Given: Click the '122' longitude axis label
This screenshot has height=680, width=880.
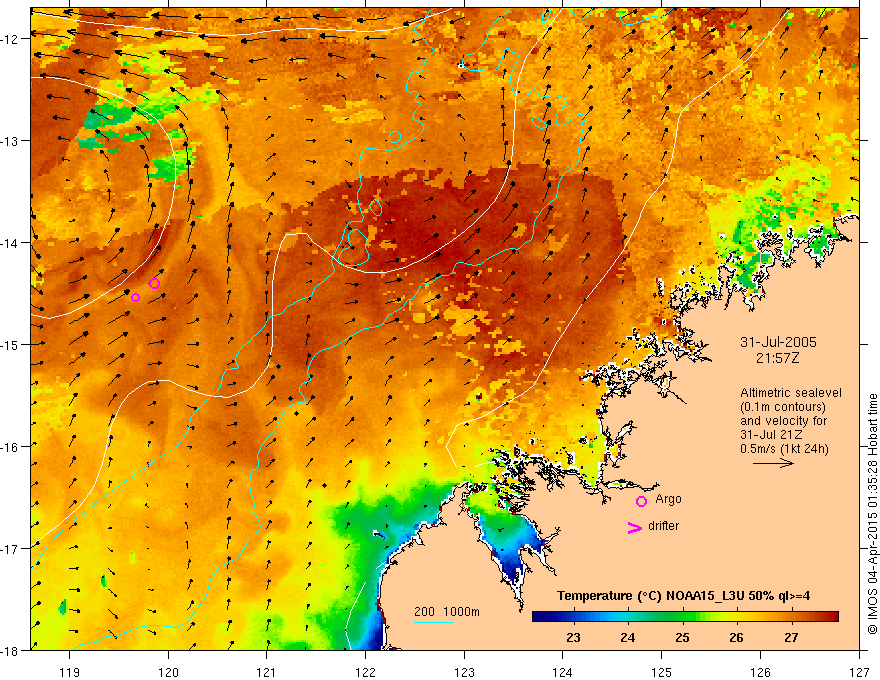Looking at the screenshot, I should point(365,672).
